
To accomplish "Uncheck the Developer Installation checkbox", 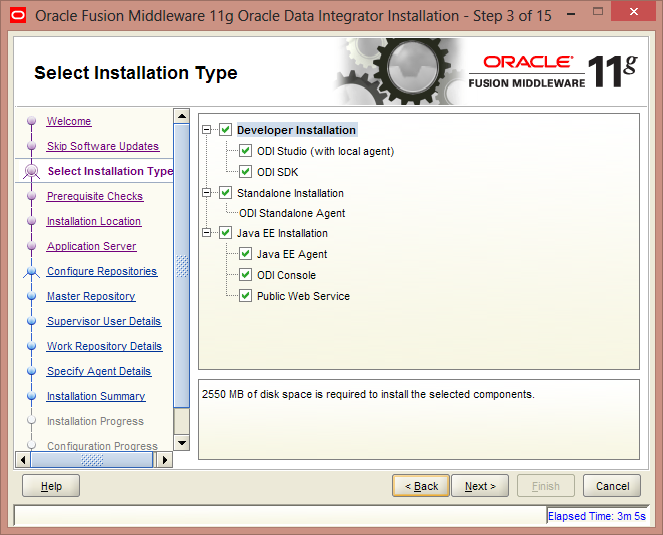I will [226, 130].
